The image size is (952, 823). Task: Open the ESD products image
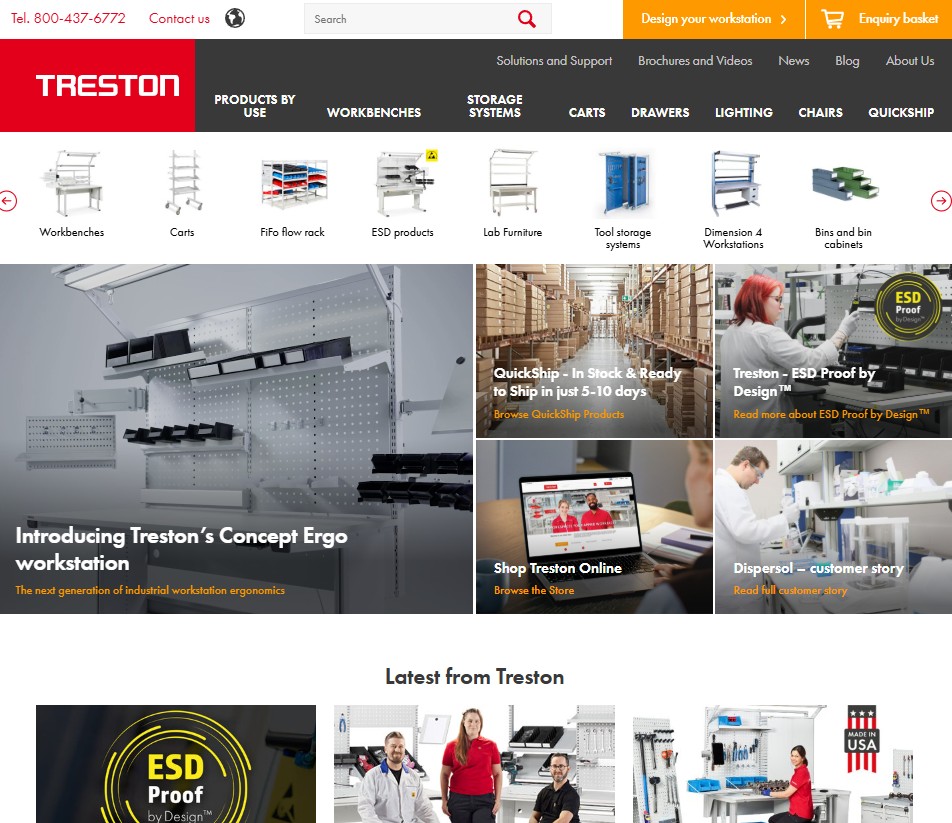pyautogui.click(x=405, y=183)
